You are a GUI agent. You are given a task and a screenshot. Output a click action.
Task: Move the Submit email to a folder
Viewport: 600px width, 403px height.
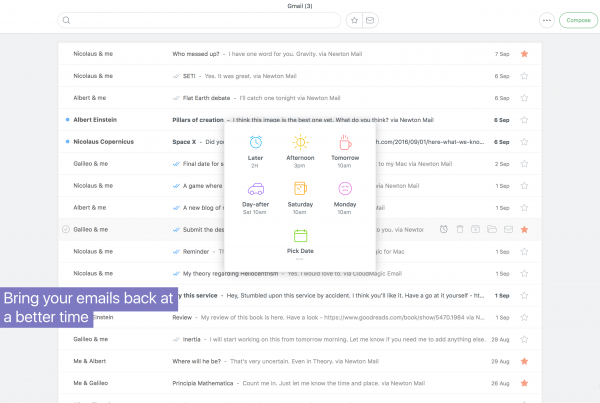pyautogui.click(x=492, y=229)
